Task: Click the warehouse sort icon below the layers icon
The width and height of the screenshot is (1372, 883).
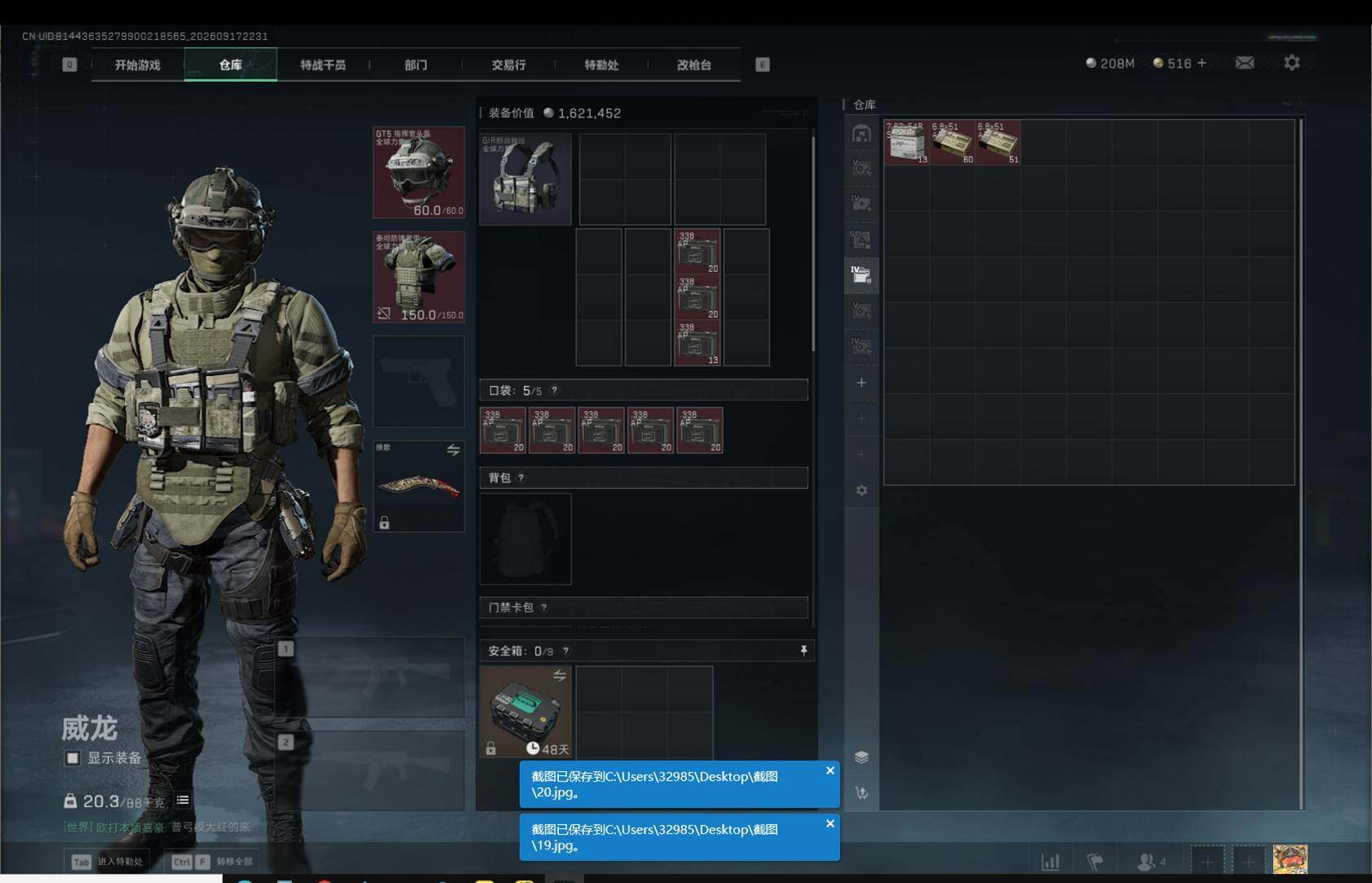Action: (x=861, y=793)
